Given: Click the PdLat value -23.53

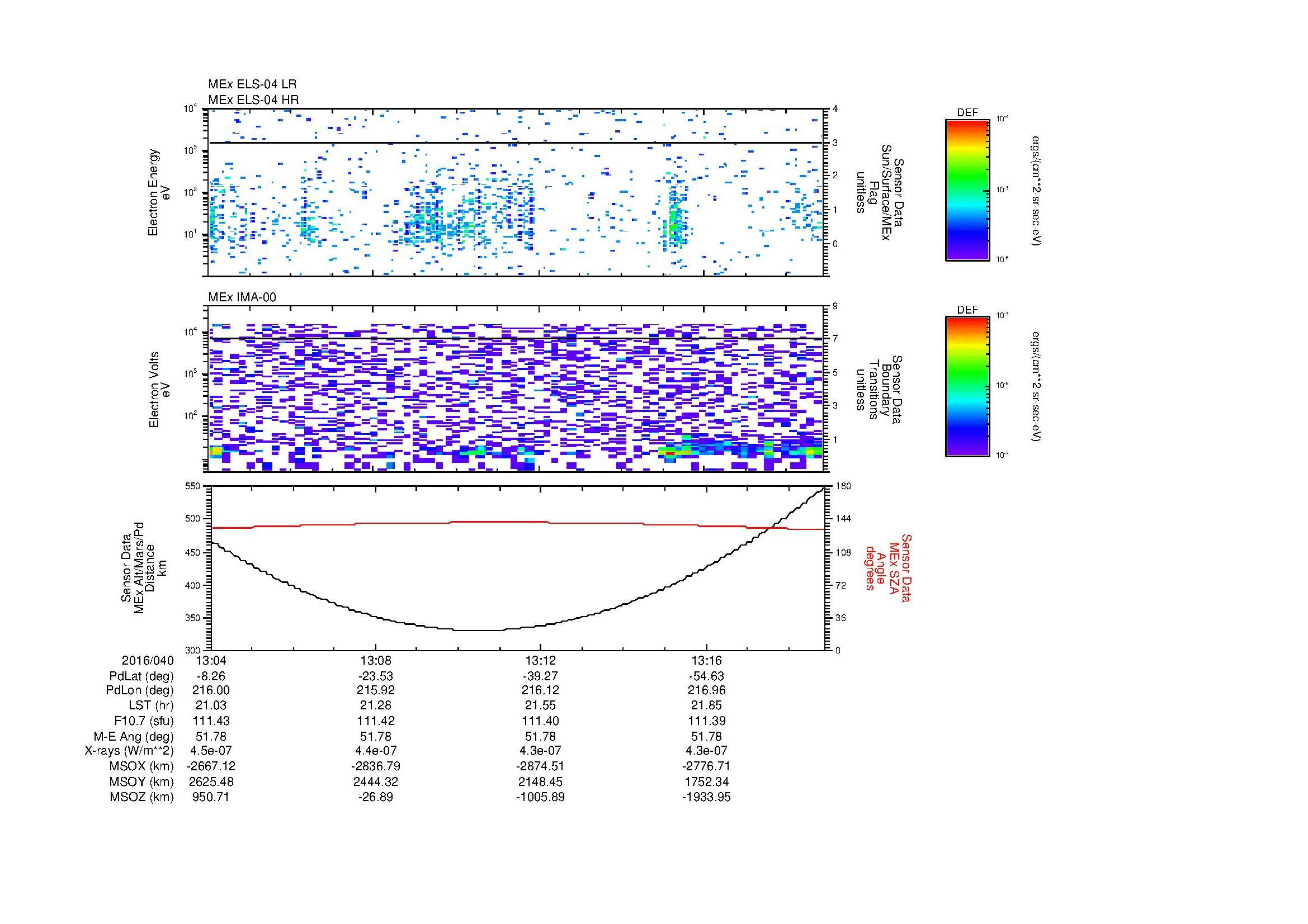Looking at the screenshot, I should point(375,676).
